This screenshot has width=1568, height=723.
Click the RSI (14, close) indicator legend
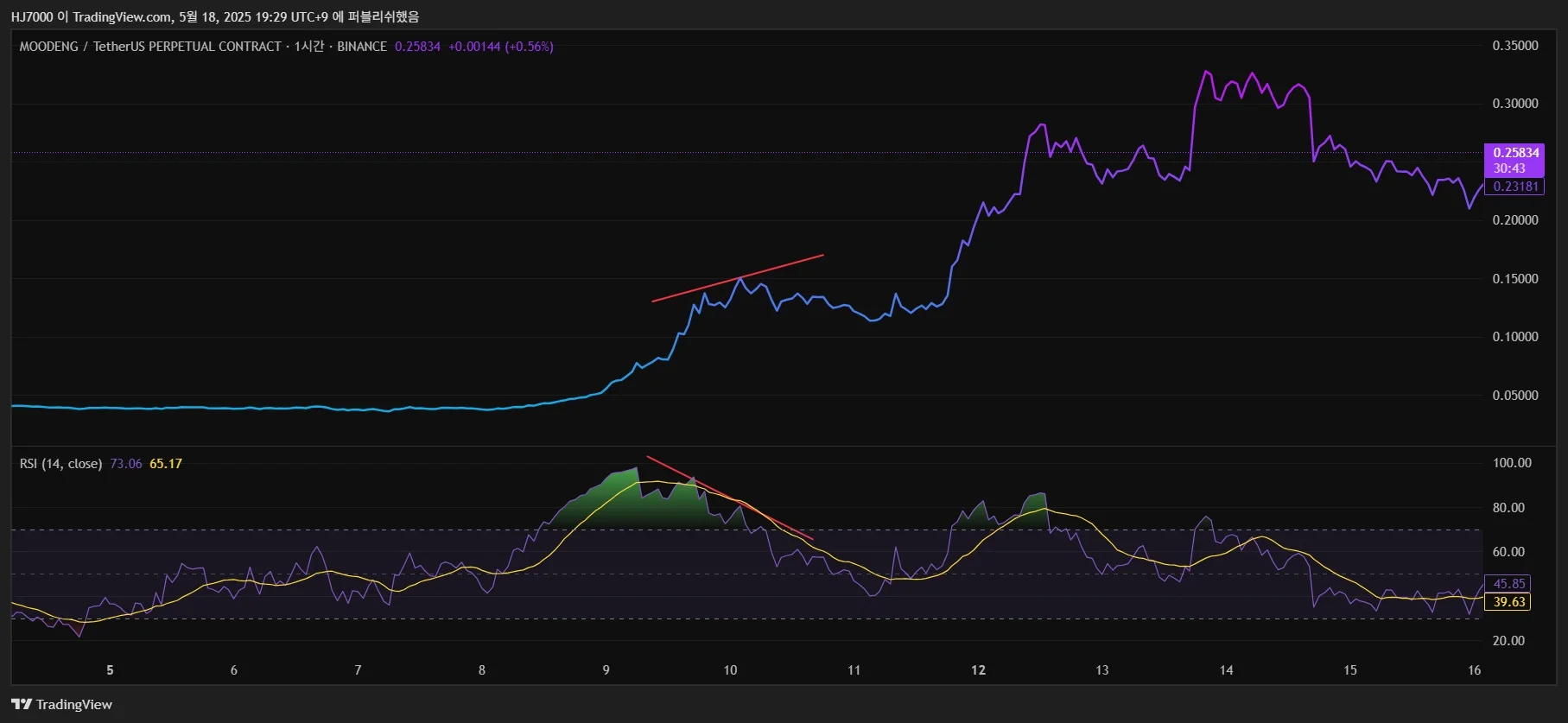(60, 464)
